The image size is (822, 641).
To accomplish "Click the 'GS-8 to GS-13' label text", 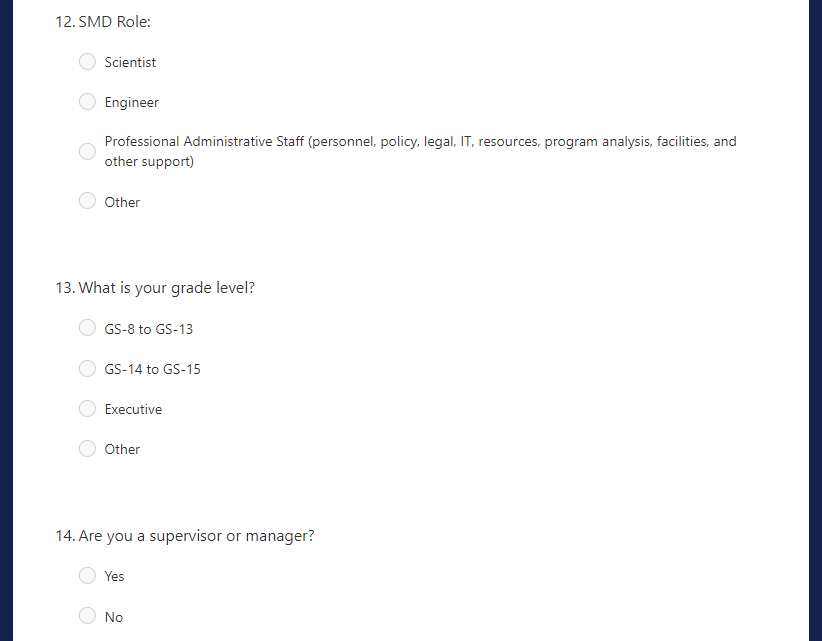I will (148, 329).
